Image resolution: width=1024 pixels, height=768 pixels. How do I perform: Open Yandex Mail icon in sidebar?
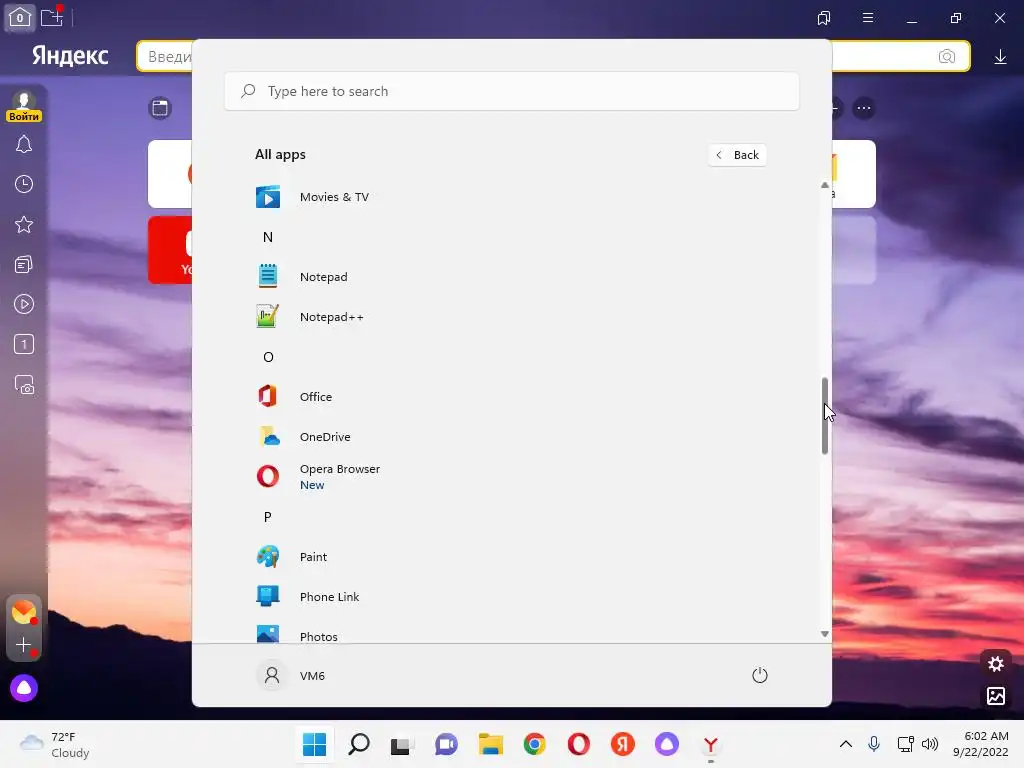tap(24, 613)
